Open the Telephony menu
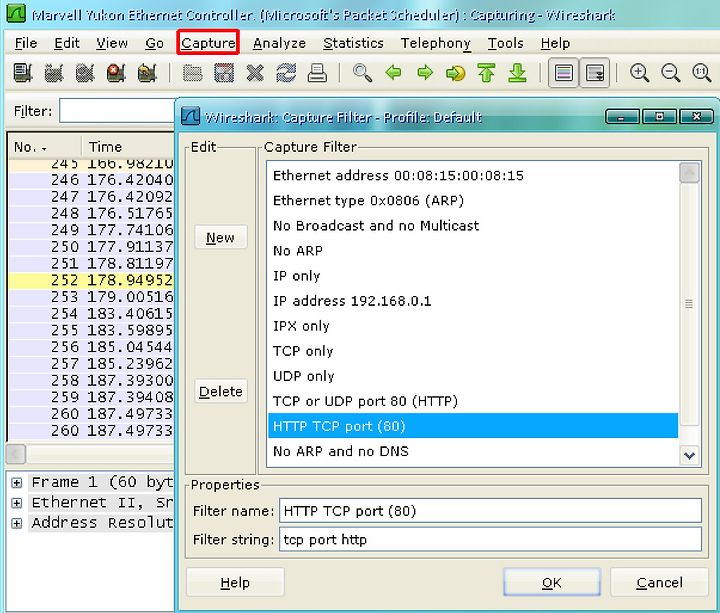The height and width of the screenshot is (613, 720). click(435, 43)
